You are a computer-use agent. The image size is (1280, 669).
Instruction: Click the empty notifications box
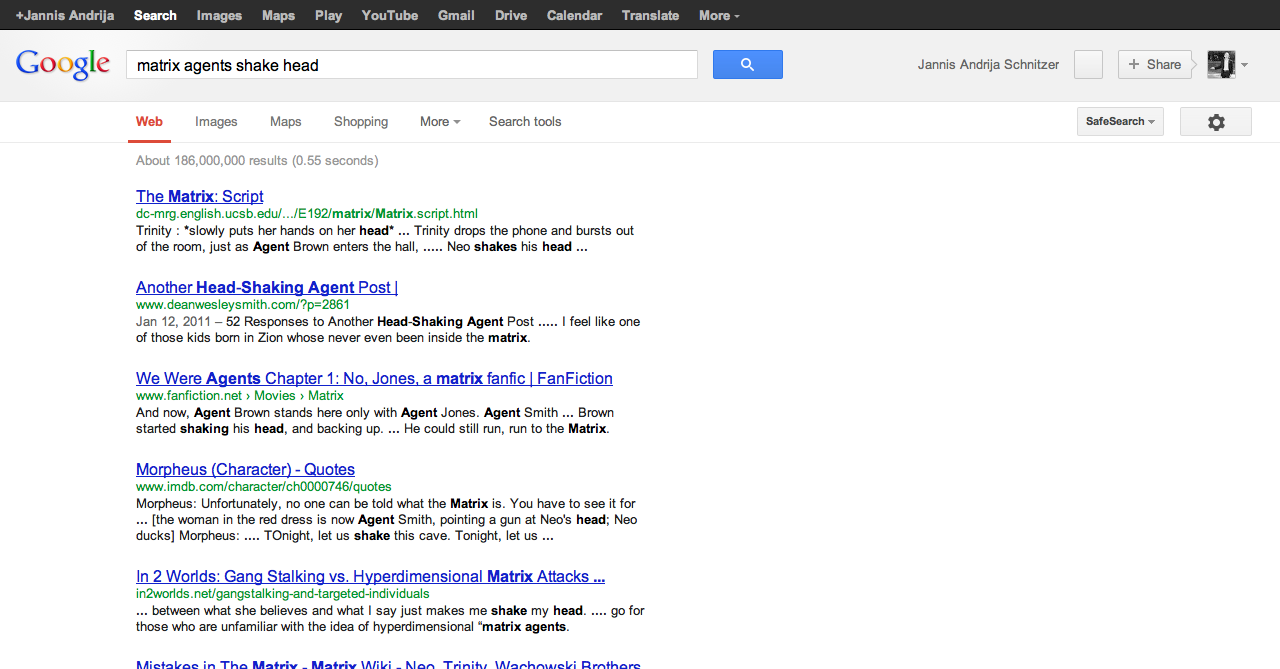(1088, 64)
